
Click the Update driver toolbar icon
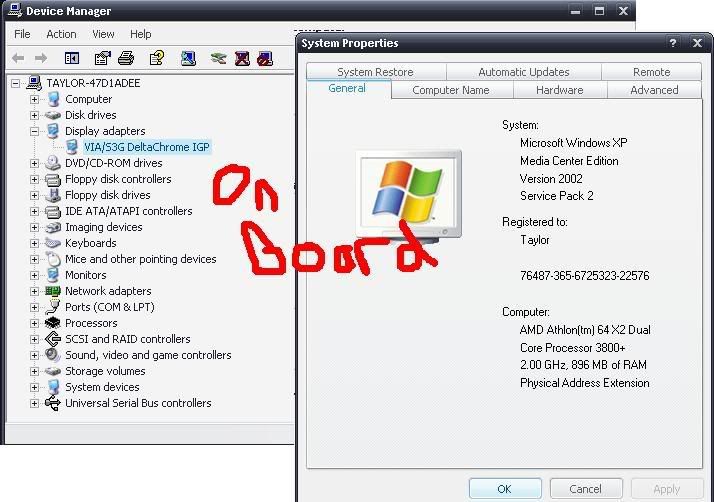click(219, 58)
